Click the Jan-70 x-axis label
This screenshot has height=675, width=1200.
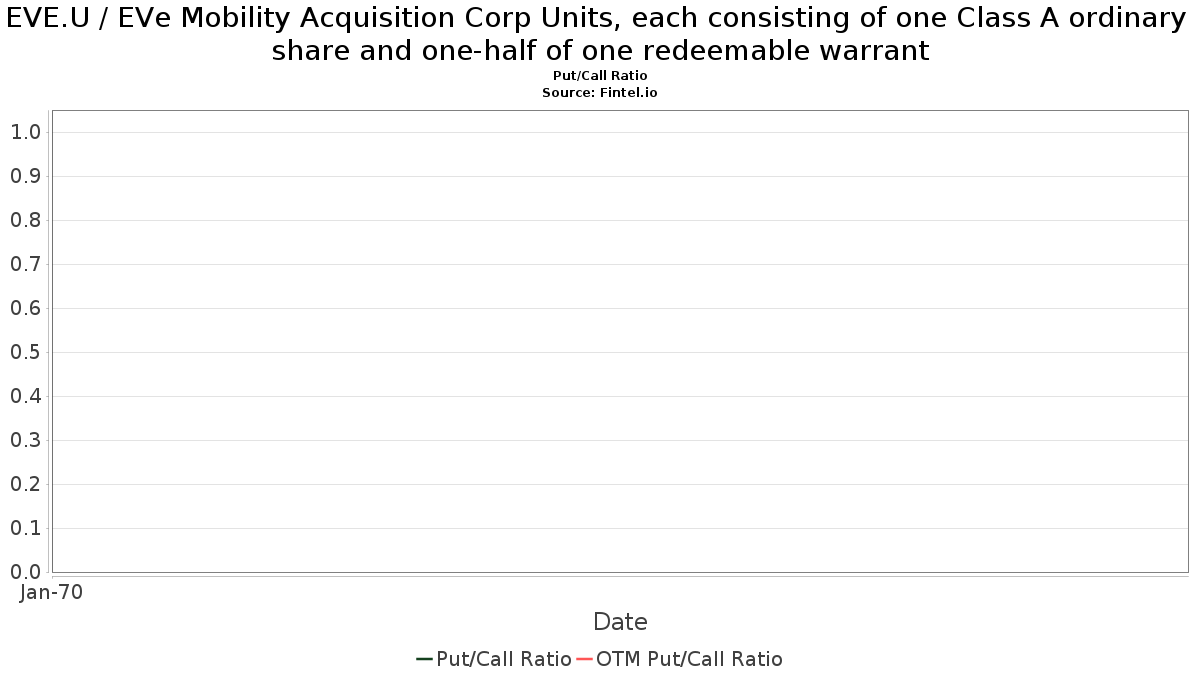coord(51,592)
